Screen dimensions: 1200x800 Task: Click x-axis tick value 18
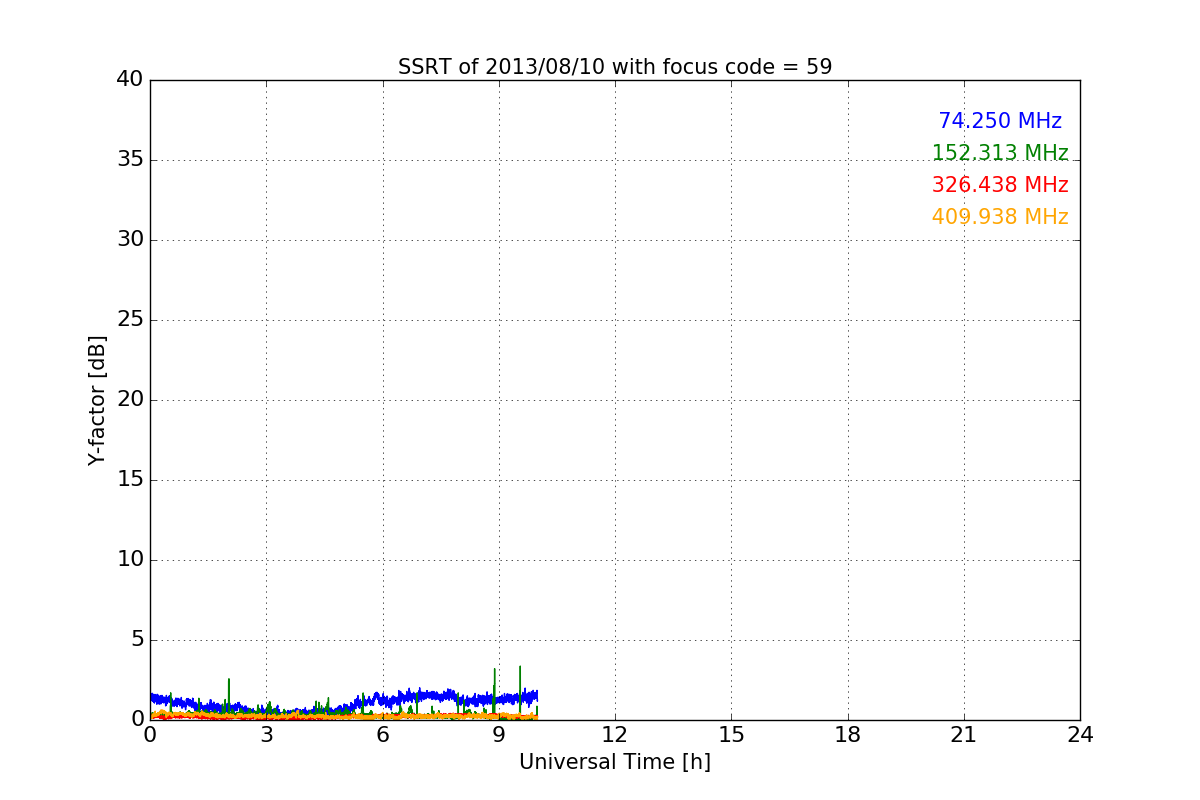click(848, 735)
